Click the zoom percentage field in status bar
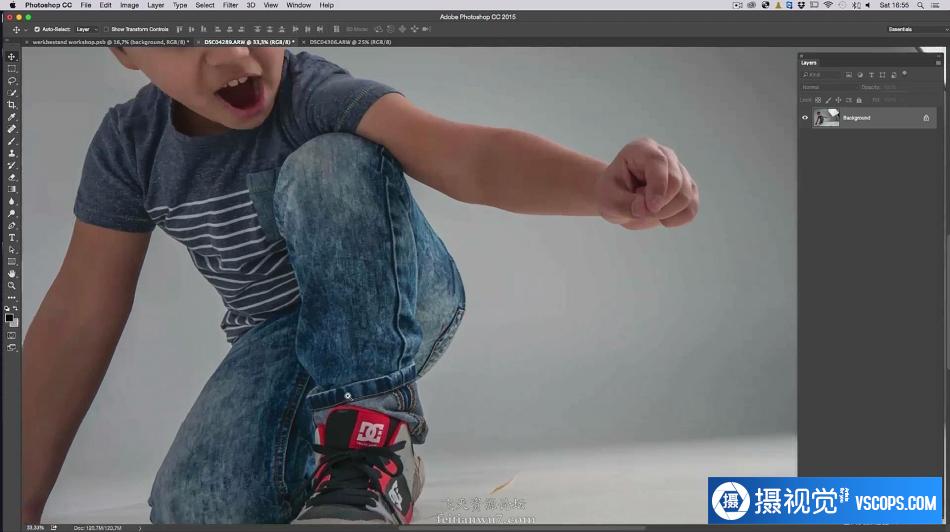This screenshot has width=950, height=532. click(35, 528)
